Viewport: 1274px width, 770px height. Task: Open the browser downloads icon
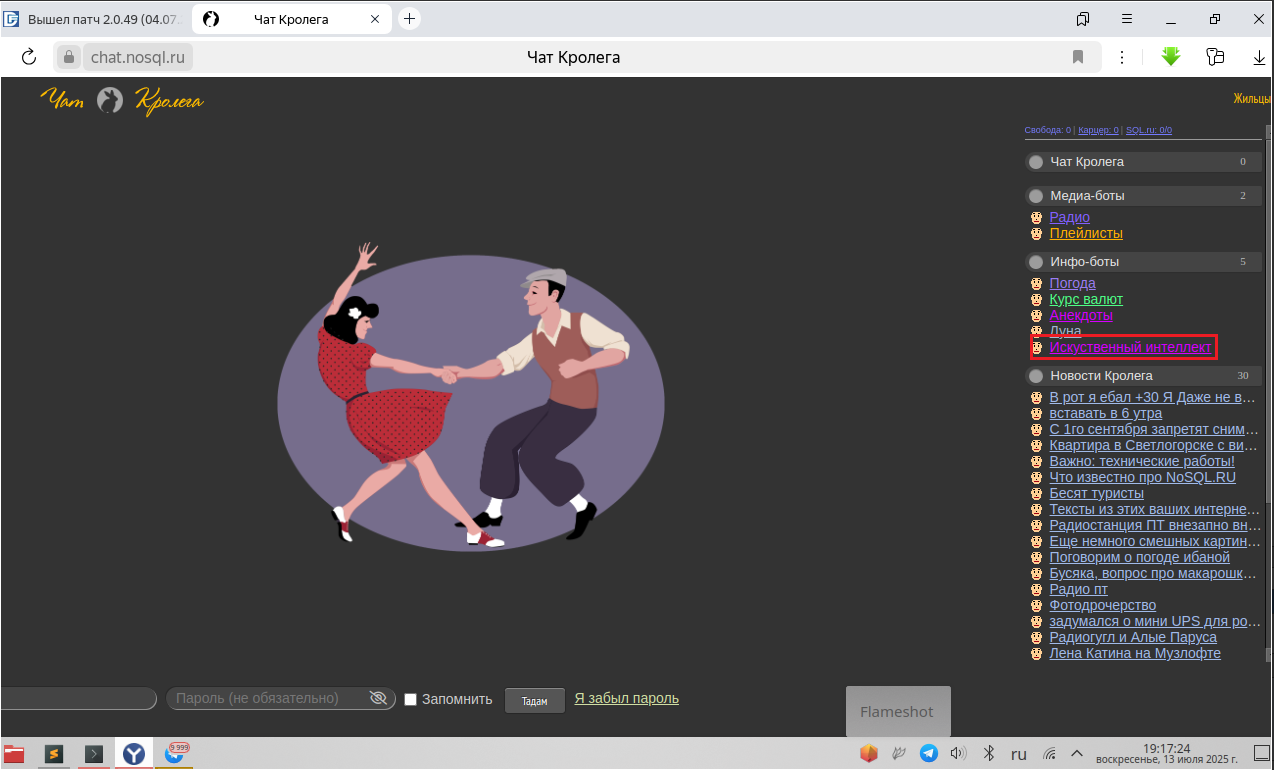click(1259, 58)
